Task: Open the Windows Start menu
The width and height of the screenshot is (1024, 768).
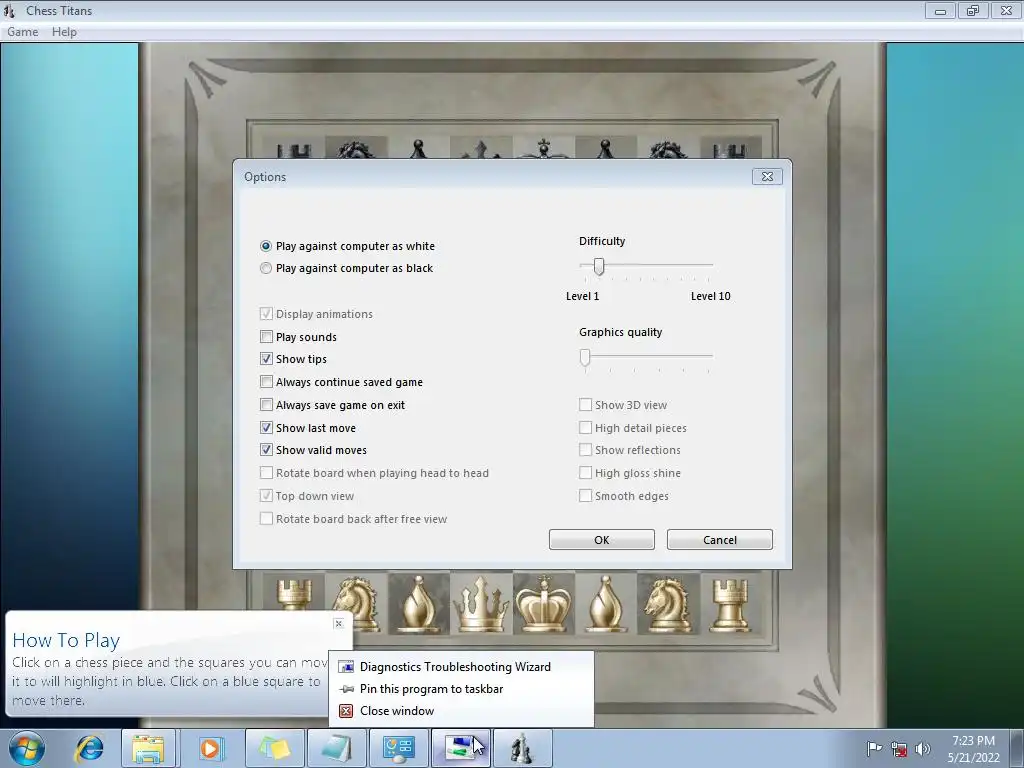Action: 27,749
